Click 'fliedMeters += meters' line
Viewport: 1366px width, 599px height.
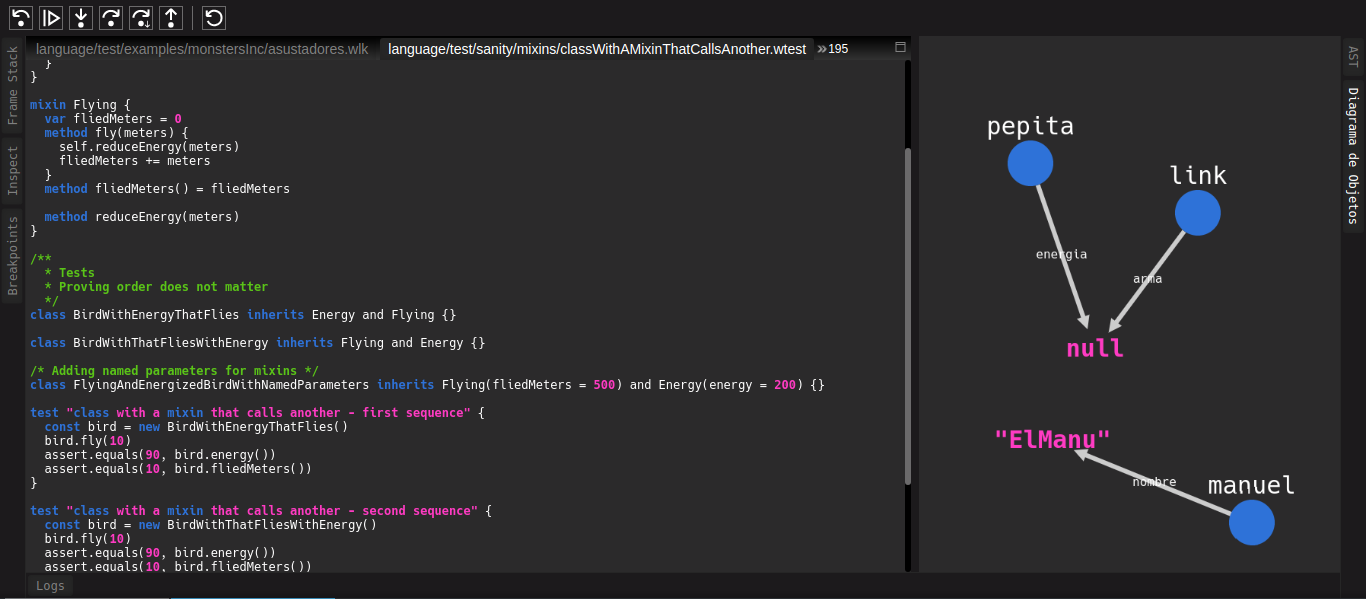pos(135,160)
